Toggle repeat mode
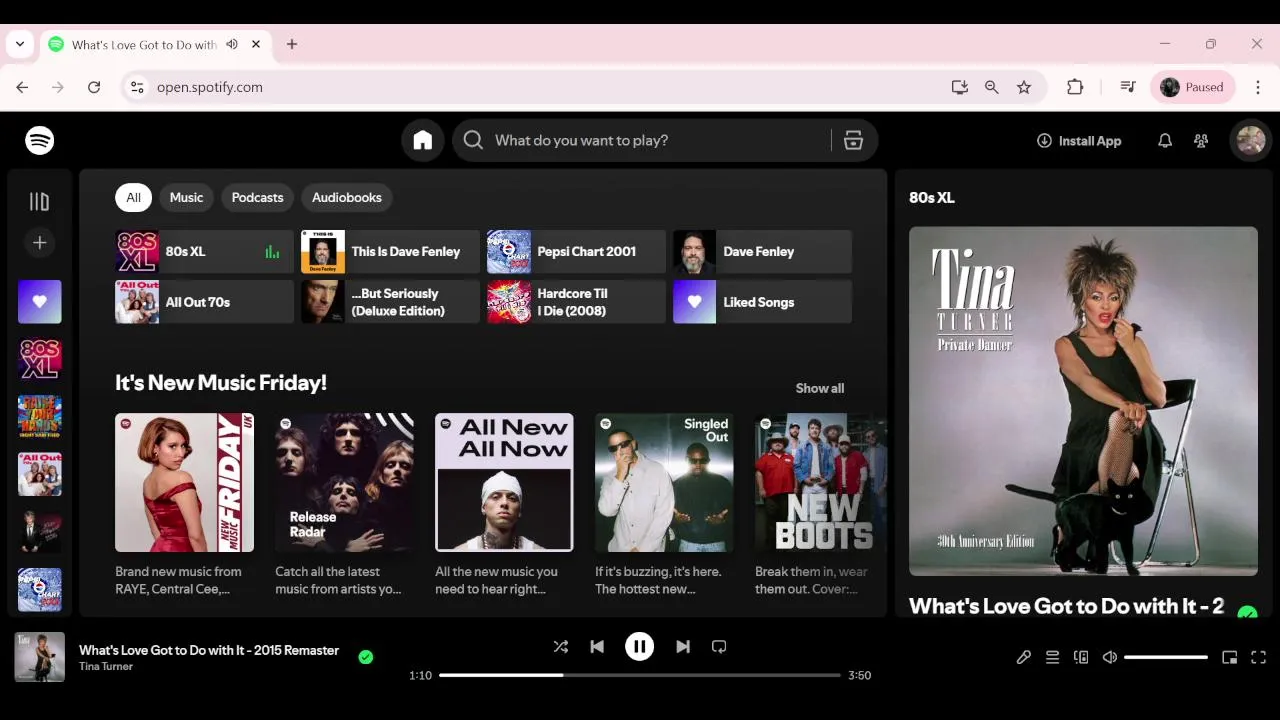1280x720 pixels. (x=719, y=647)
